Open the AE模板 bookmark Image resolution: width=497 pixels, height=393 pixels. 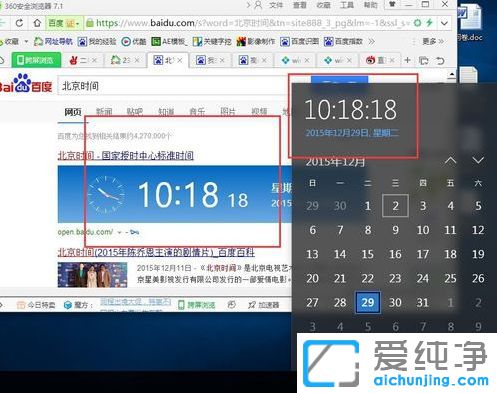[169, 41]
